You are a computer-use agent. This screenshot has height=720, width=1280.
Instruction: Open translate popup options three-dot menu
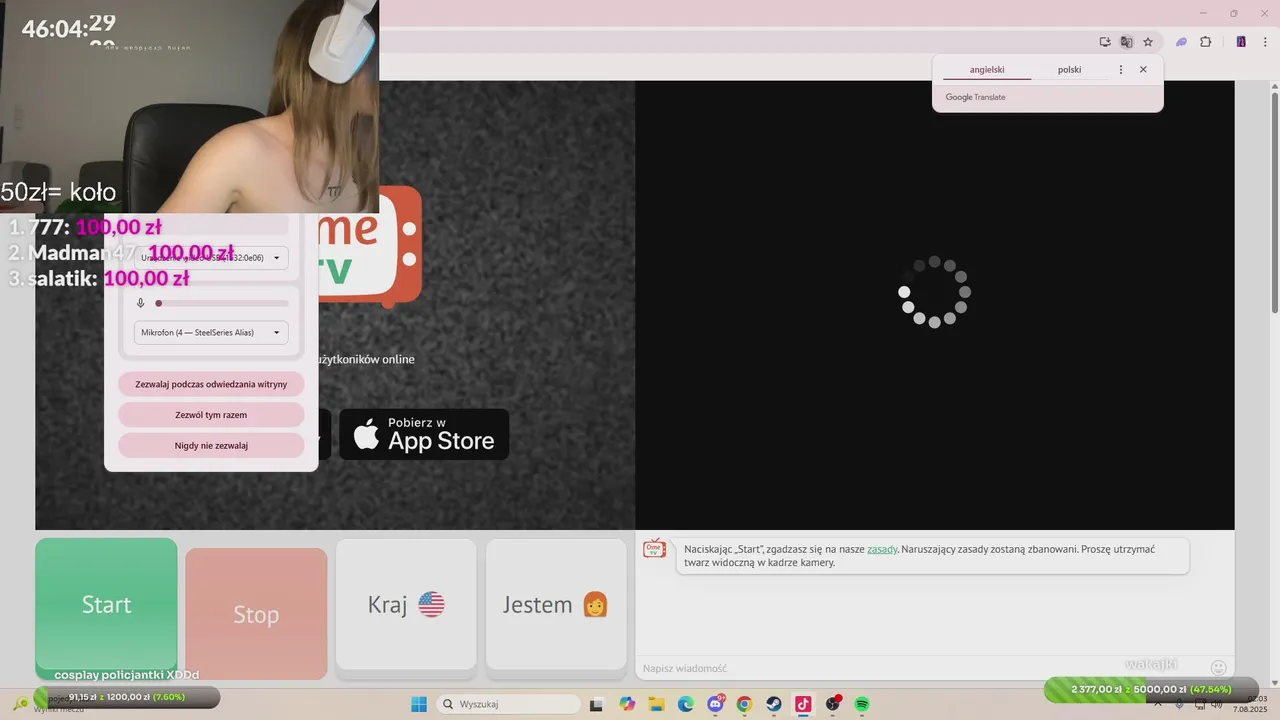(x=1120, y=70)
